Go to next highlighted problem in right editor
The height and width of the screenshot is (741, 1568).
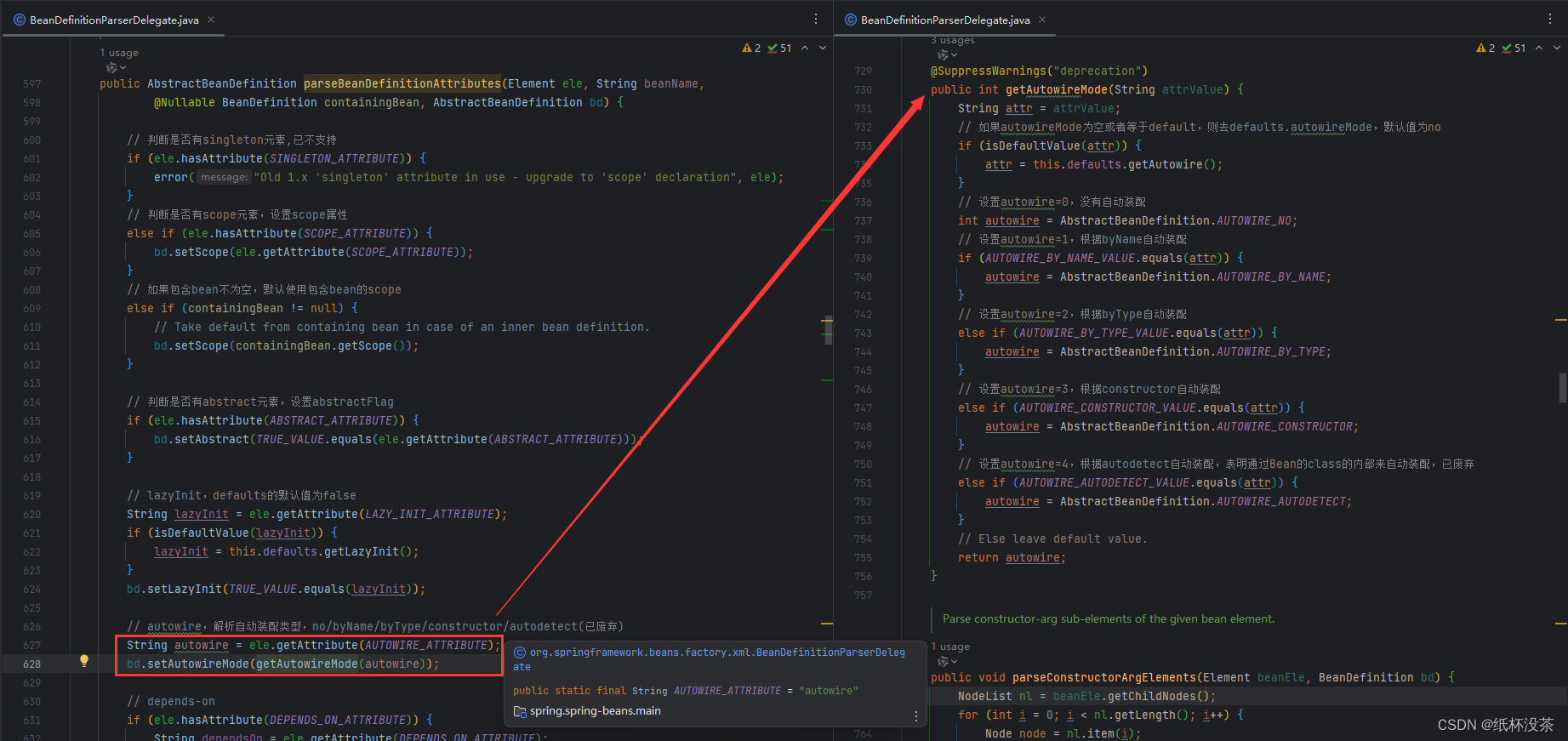click(1557, 48)
